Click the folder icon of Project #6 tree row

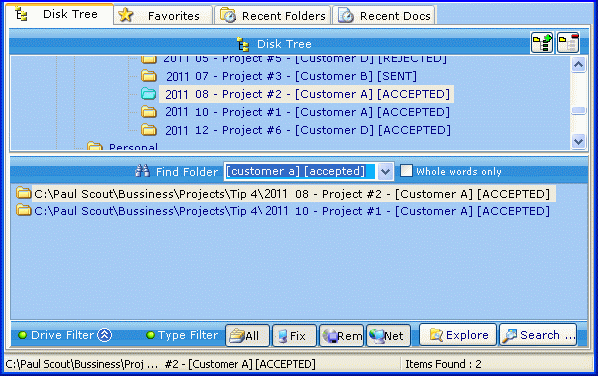point(149,130)
